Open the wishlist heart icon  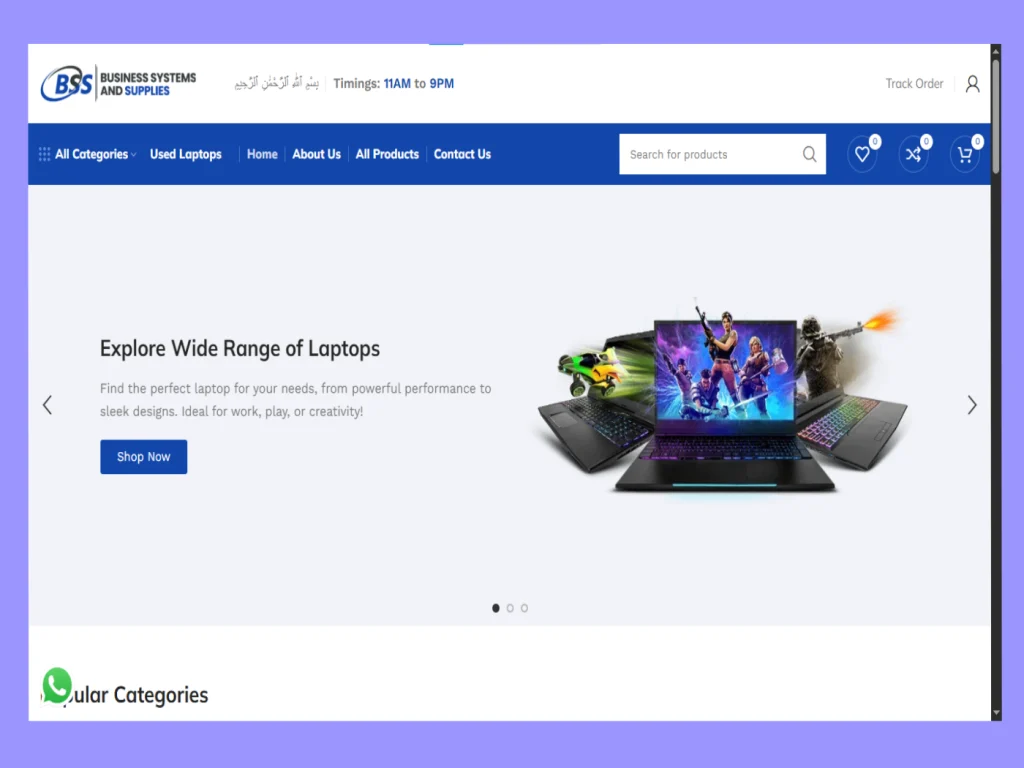pyautogui.click(x=862, y=154)
